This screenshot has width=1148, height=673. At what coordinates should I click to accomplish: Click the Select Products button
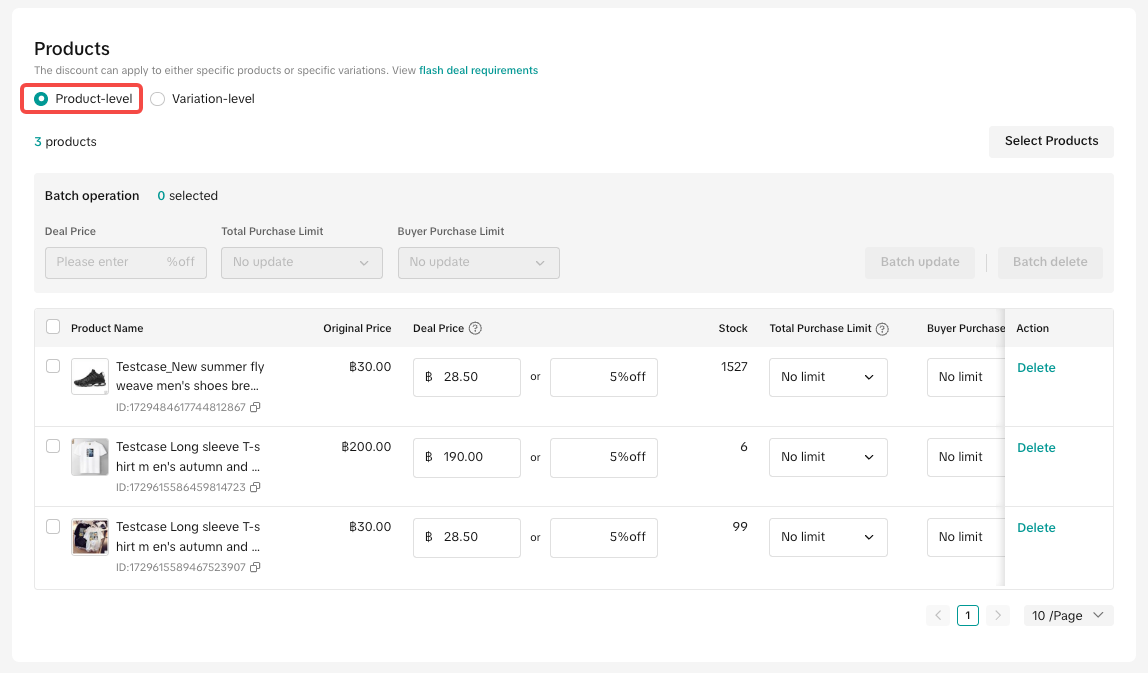point(1051,141)
